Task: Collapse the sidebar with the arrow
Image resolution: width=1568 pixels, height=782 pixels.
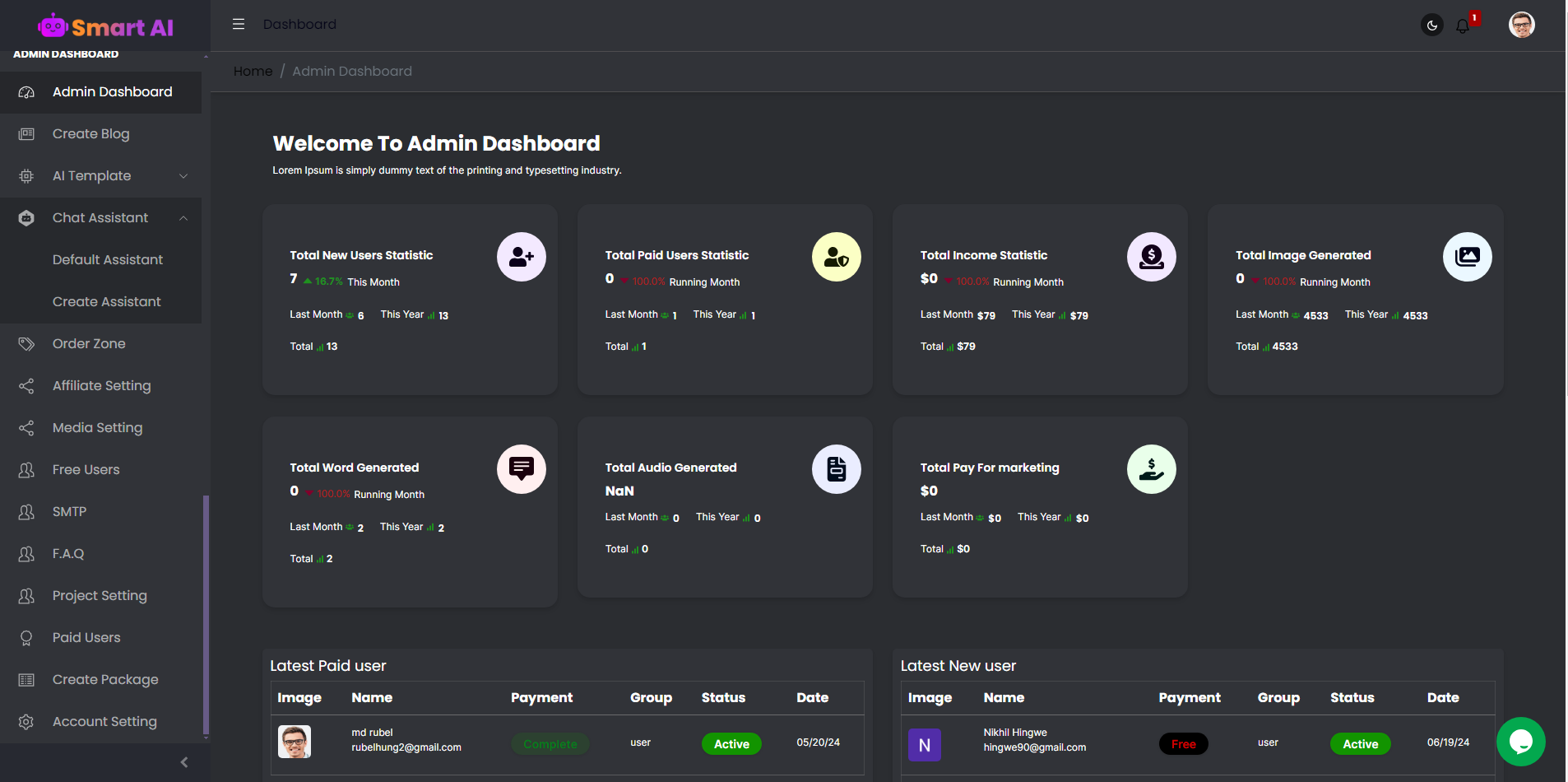Action: click(184, 762)
